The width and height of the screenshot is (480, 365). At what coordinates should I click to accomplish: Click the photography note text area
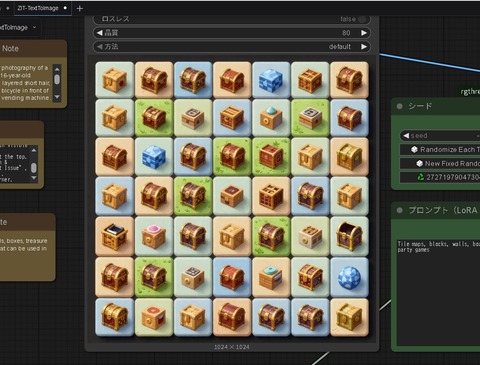(x=26, y=83)
